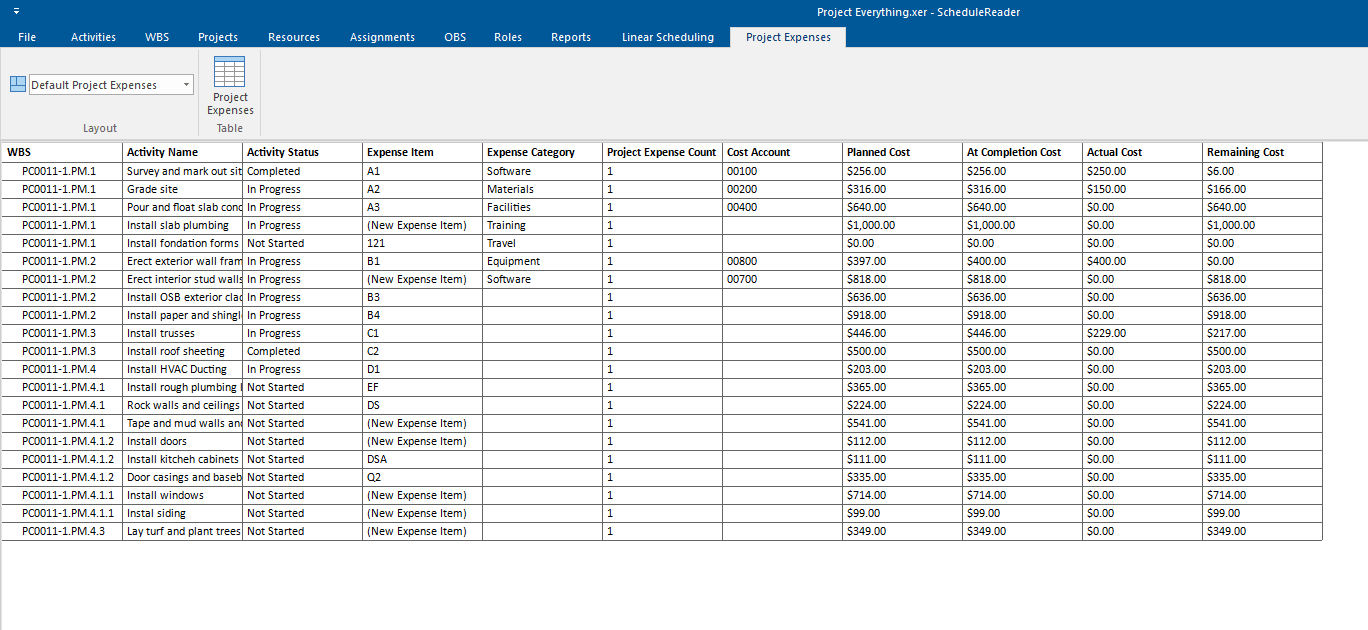
Task: Select the Install kitcheh cabinets activity cell
Action: 183,459
